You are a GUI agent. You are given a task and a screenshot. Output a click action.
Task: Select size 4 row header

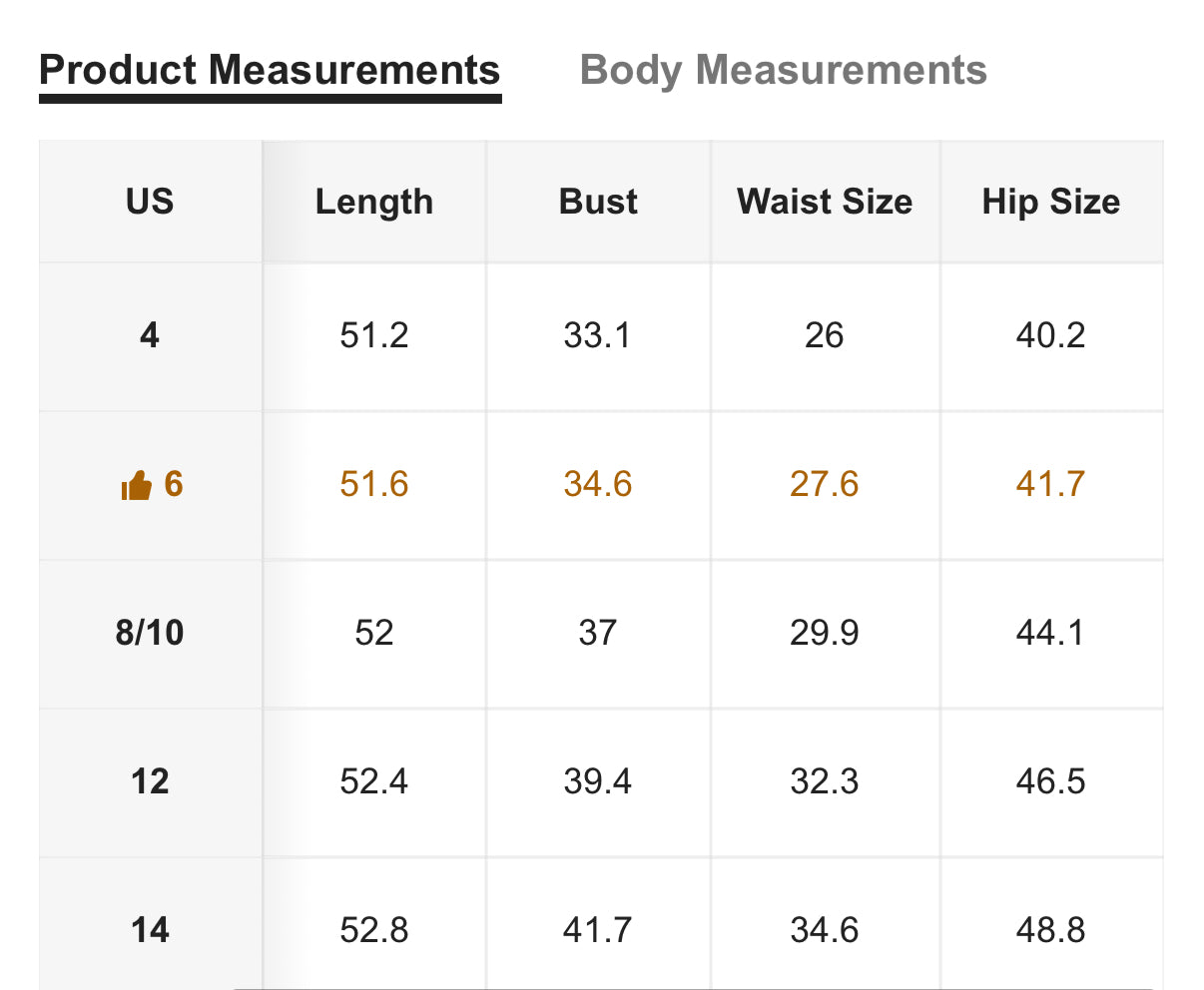[150, 335]
